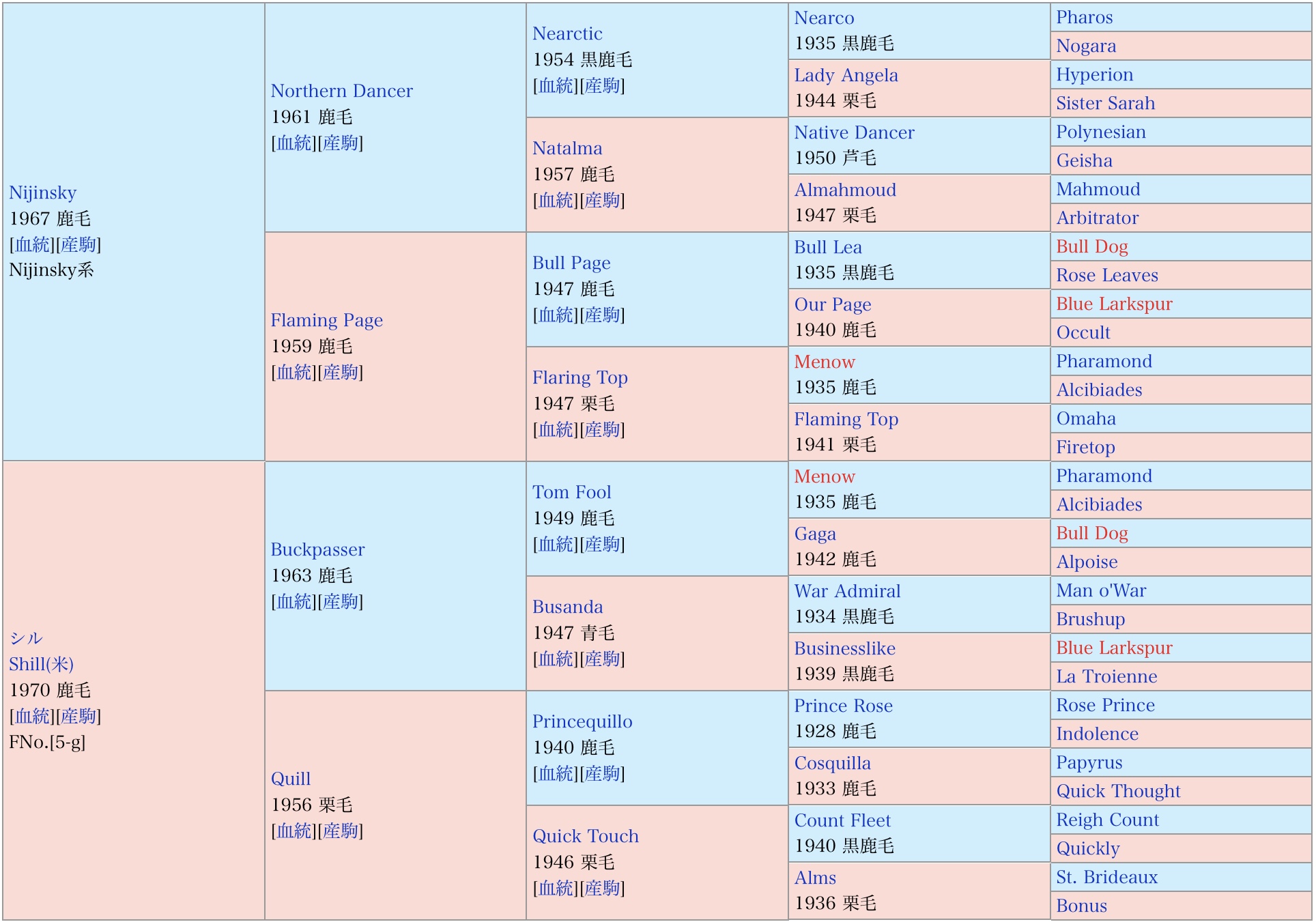
Task: Open 産駒 link under Flaming Page
Action: pyautogui.click(x=340, y=373)
